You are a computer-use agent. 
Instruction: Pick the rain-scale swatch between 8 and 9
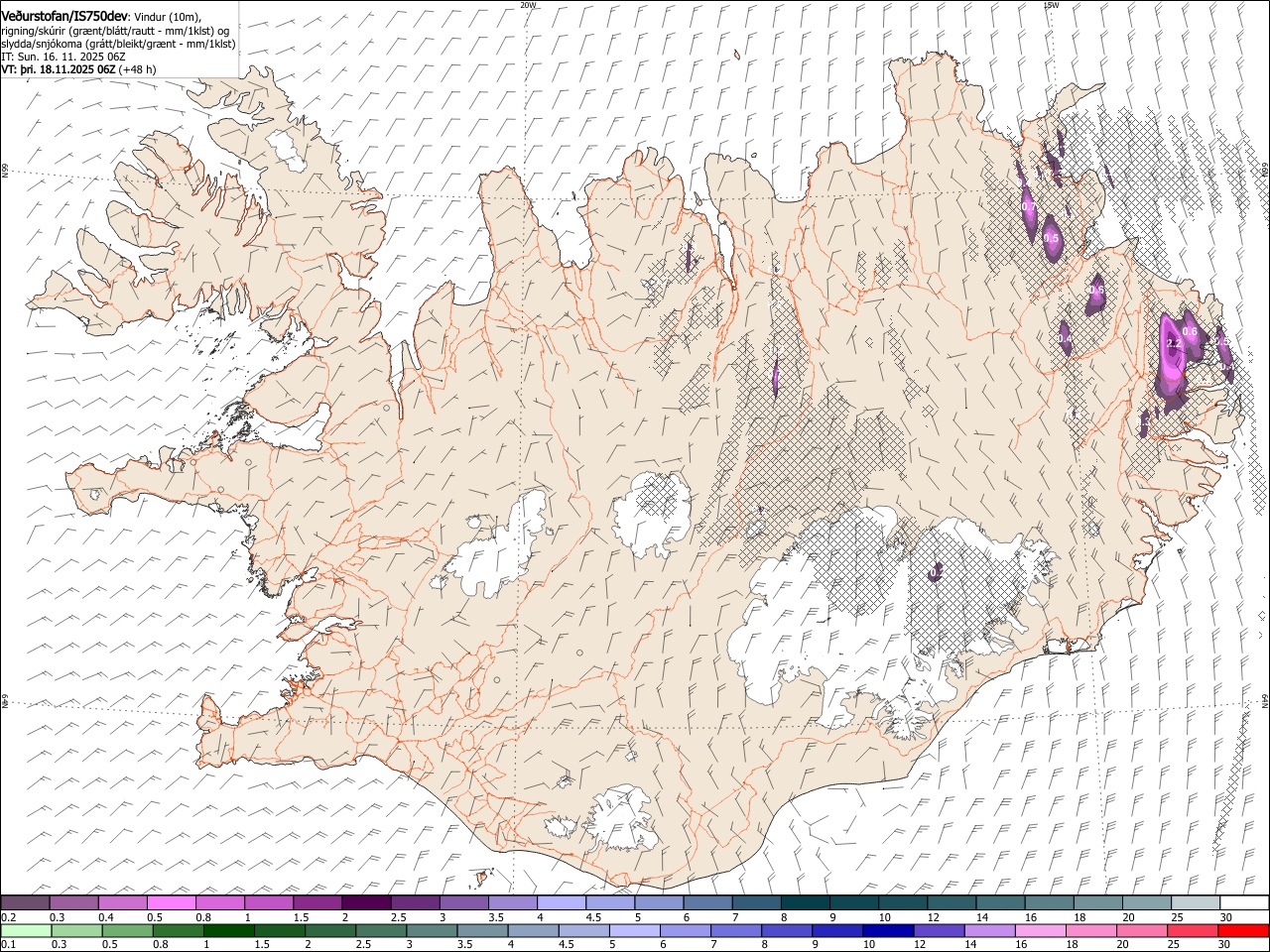[x=787, y=930]
